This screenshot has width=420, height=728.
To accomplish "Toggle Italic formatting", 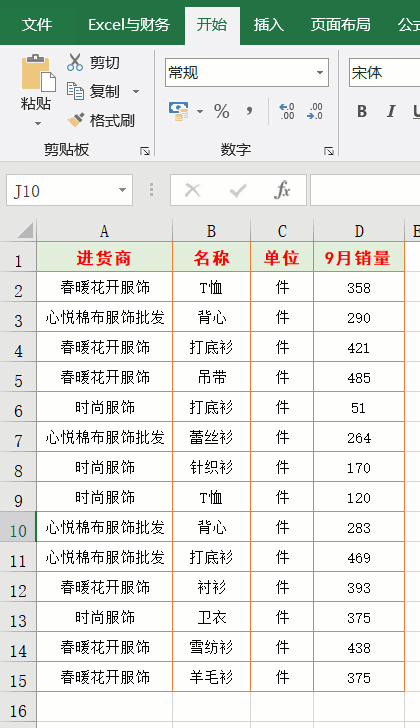I will click(x=391, y=111).
